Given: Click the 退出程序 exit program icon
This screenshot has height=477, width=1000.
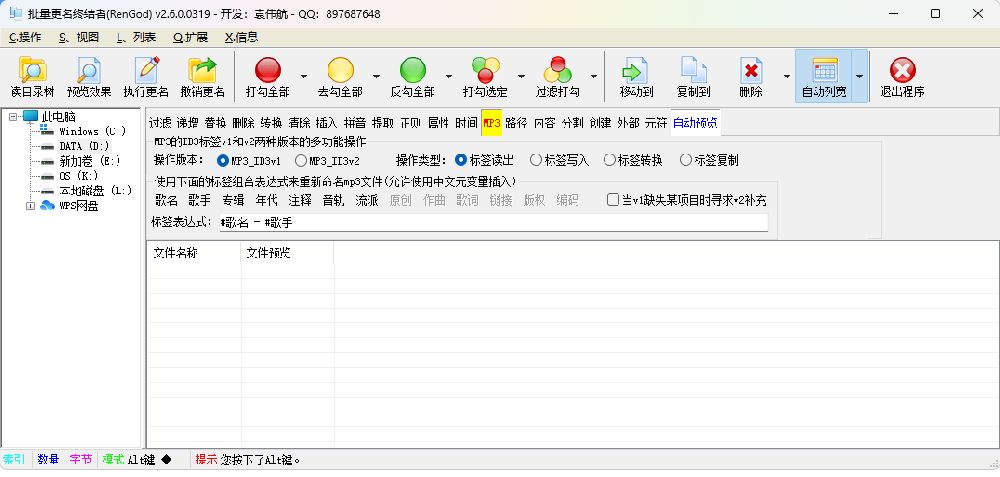Looking at the screenshot, I should (x=902, y=70).
